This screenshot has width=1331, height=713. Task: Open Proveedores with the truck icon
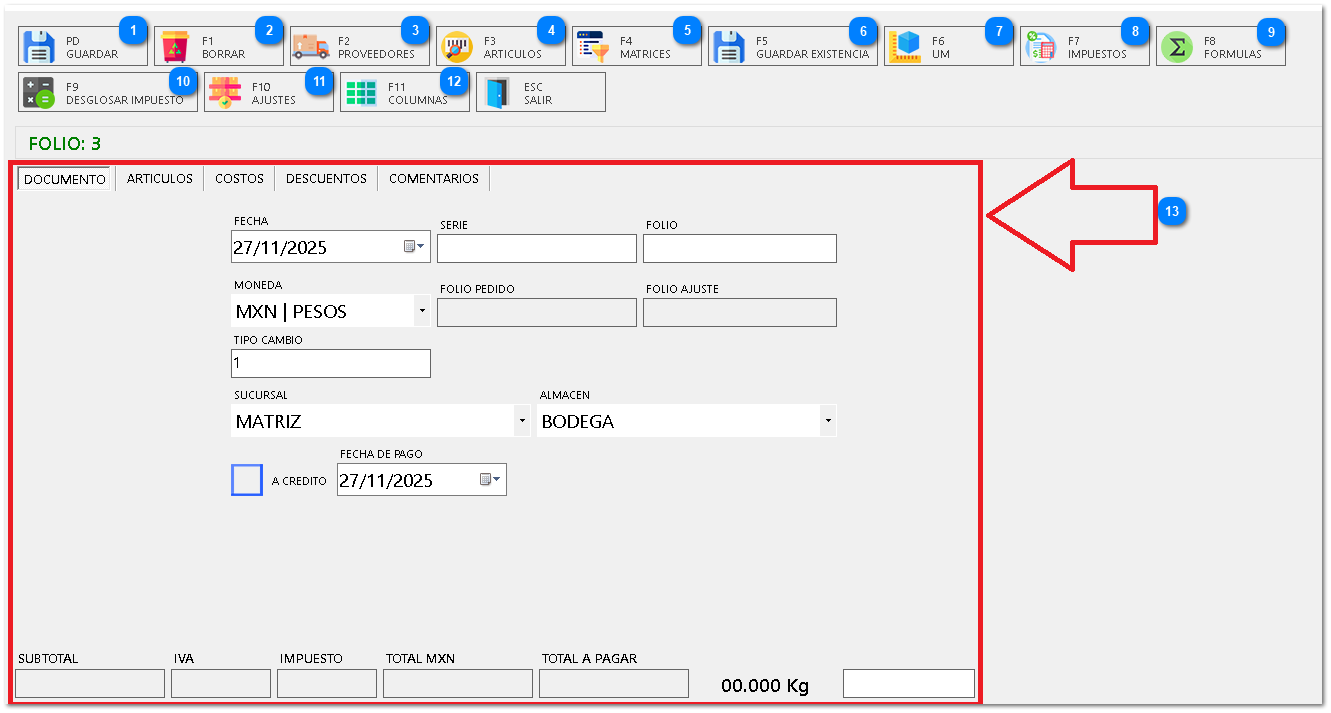click(x=311, y=47)
